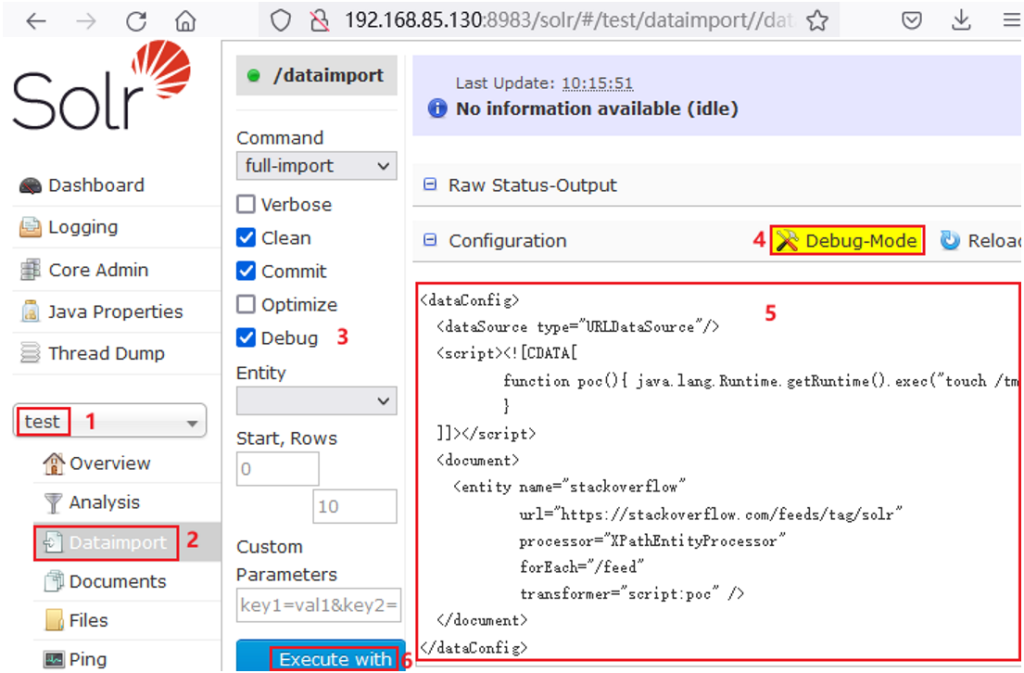Click the Documents icon
The height and width of the screenshot is (673, 1024).
(54, 582)
